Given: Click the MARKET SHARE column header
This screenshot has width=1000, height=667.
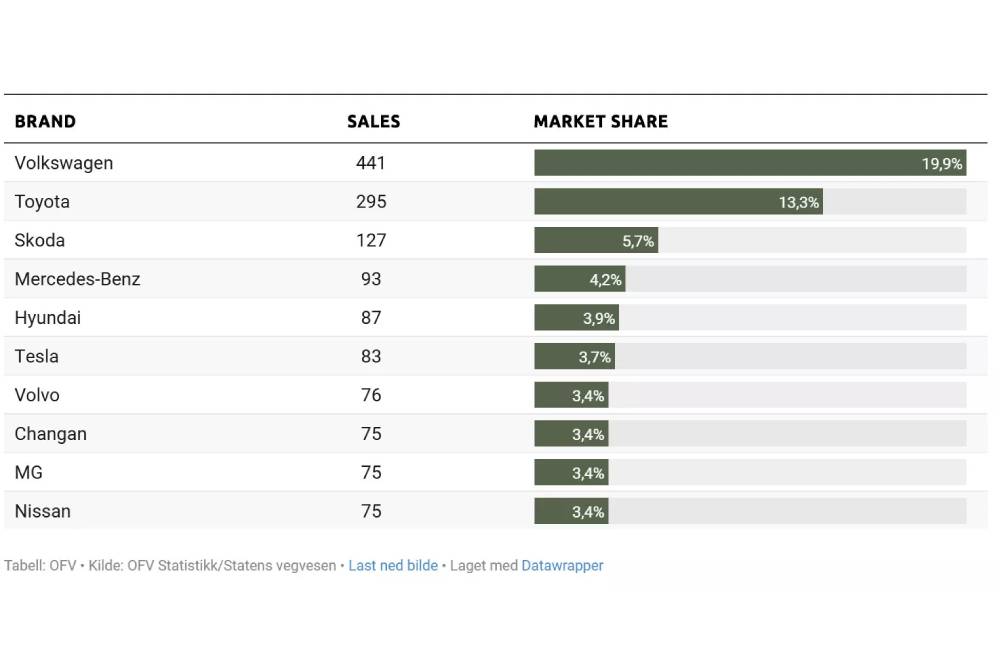Looking at the screenshot, I should coord(600,122).
